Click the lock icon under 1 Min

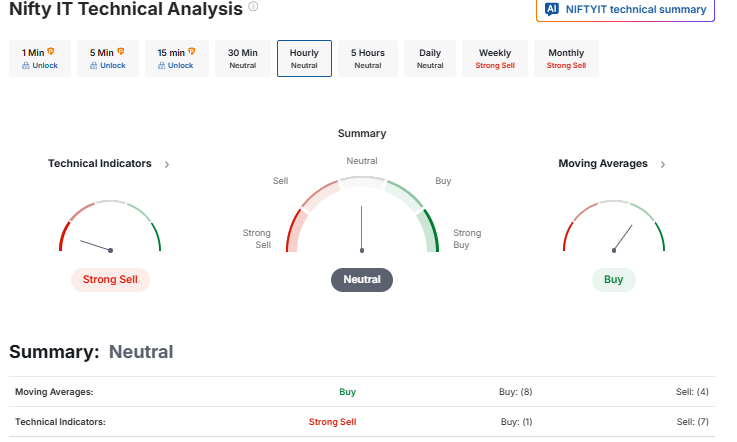[26, 66]
